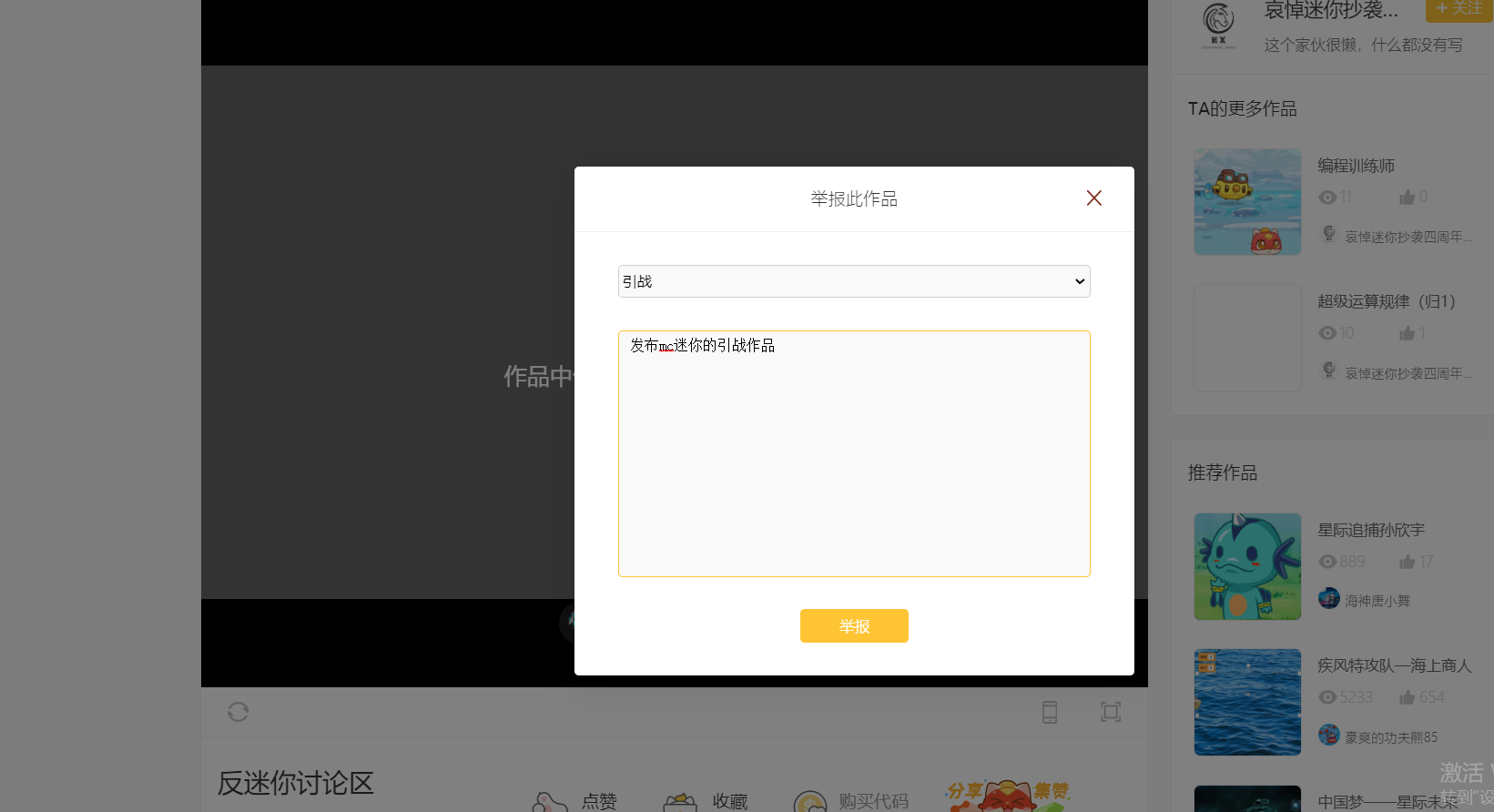Click the 超级运算规律（归1）title
Image resolution: width=1494 pixels, height=812 pixels.
(1387, 301)
